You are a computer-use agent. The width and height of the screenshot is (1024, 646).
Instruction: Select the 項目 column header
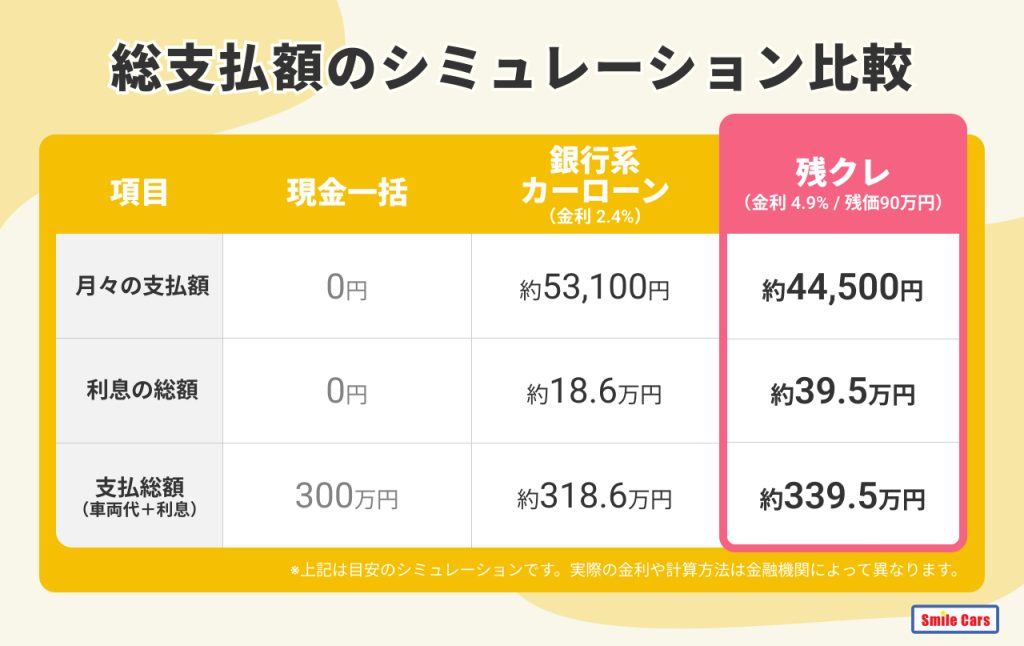(139, 192)
